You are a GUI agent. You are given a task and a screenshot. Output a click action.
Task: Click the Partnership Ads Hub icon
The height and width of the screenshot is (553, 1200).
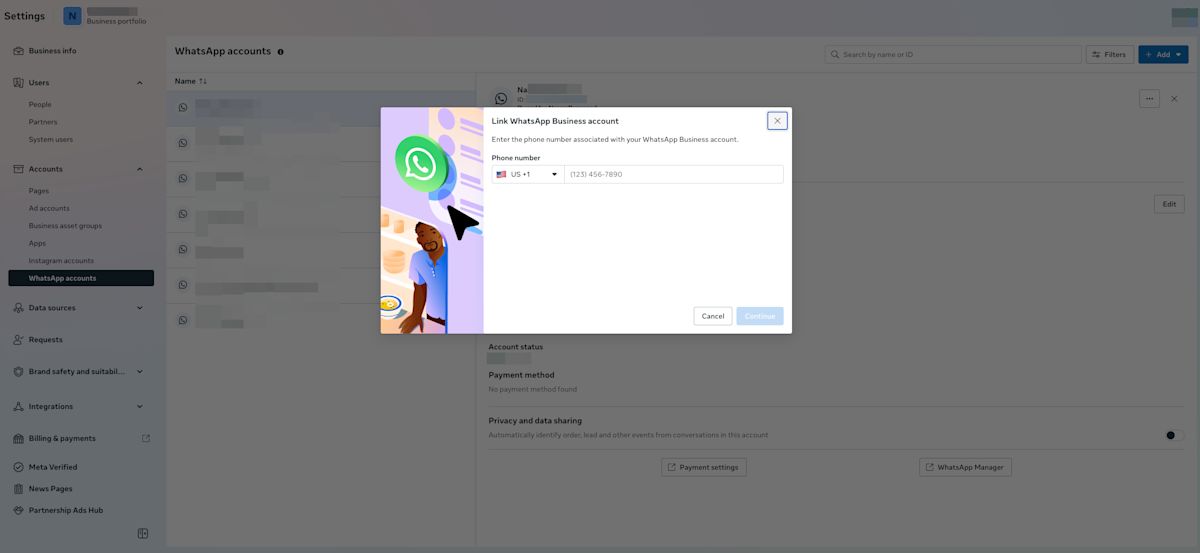(19, 510)
